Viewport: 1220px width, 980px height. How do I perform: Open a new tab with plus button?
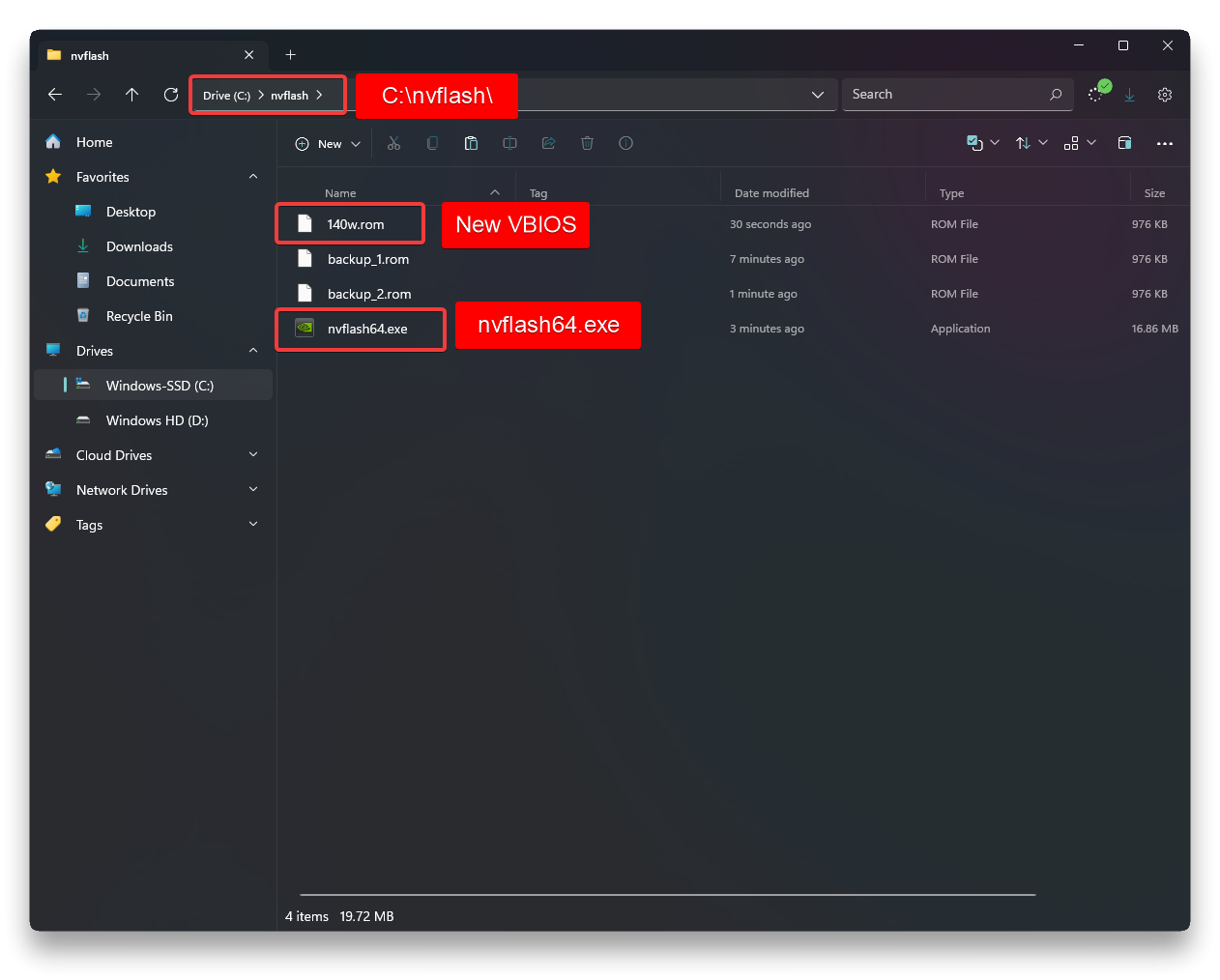click(290, 55)
